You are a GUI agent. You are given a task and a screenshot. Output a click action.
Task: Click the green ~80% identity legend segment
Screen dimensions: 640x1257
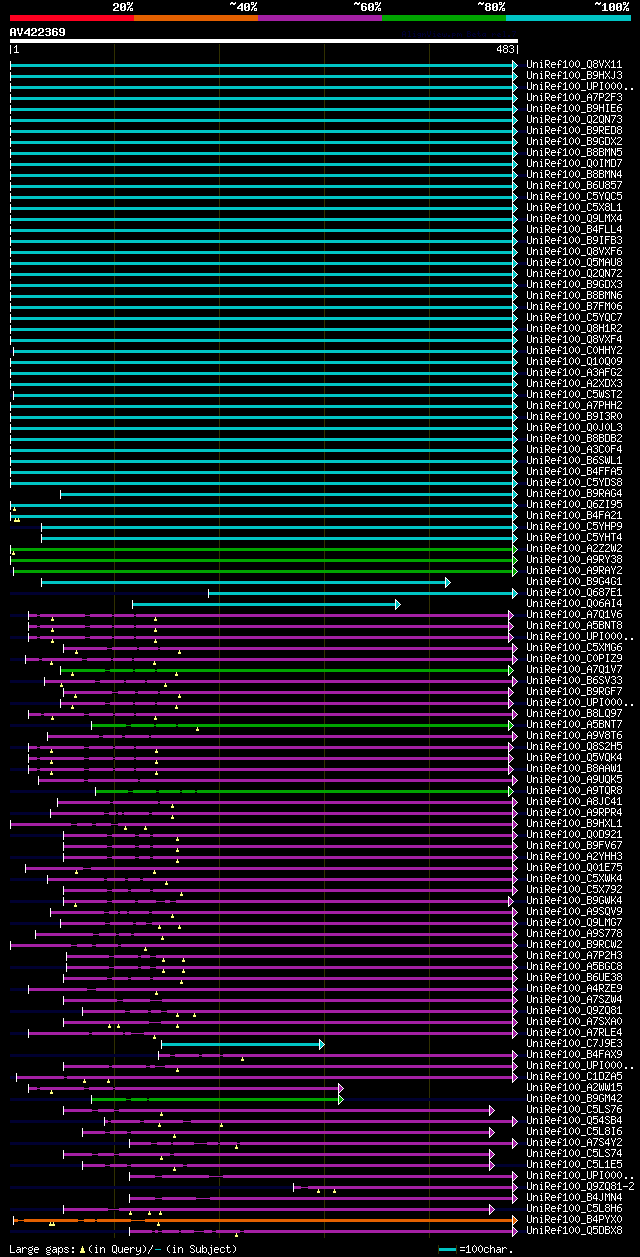444,17
